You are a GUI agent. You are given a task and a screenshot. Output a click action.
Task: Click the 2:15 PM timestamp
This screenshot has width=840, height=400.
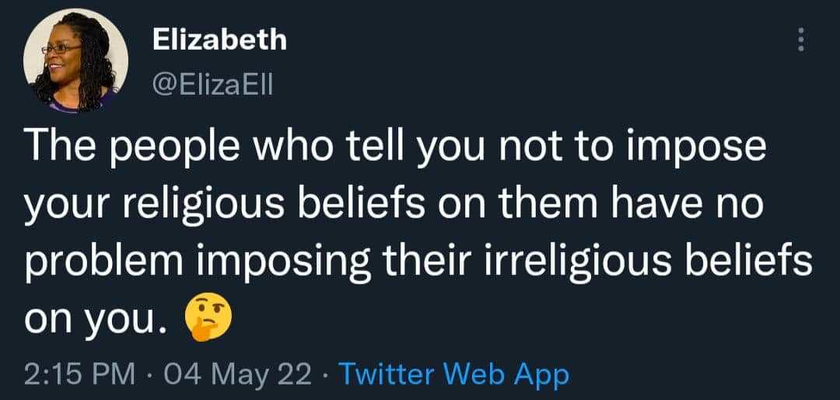pyautogui.click(x=80, y=374)
